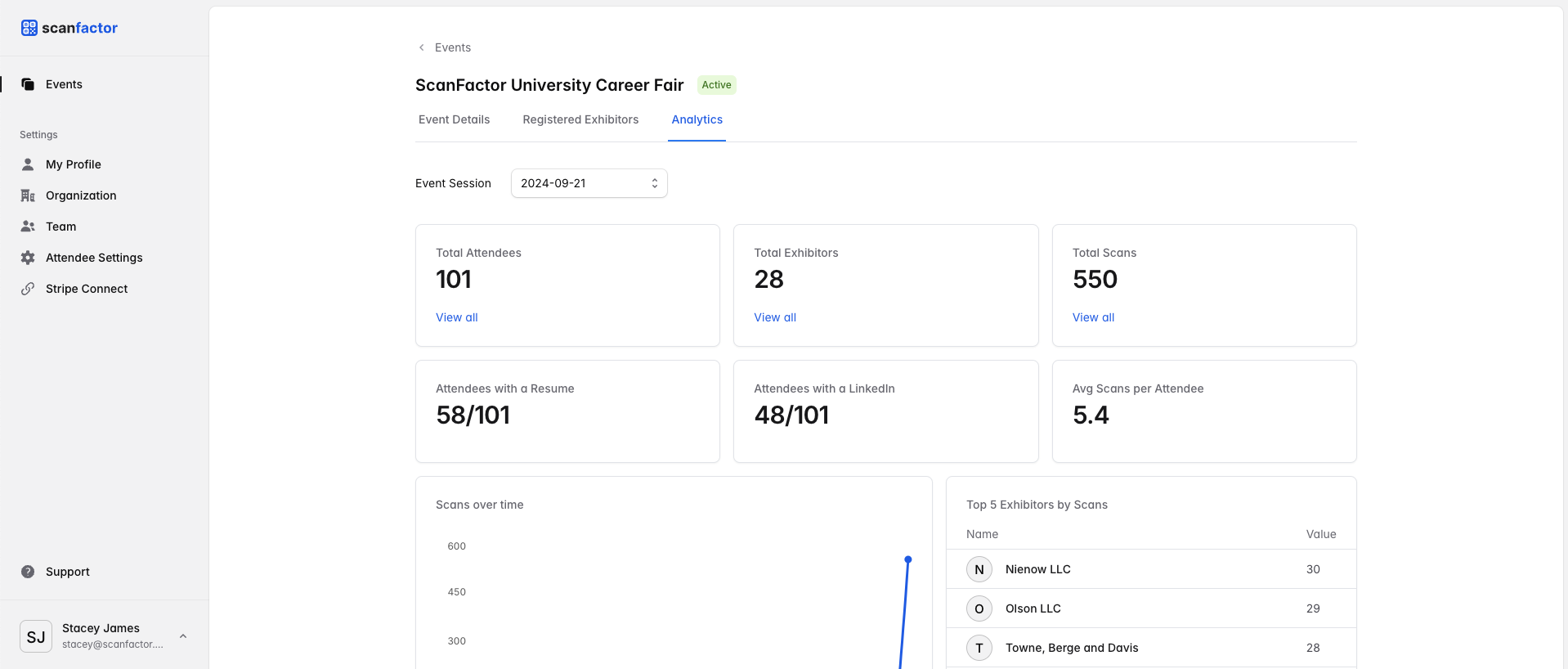1568x669 pixels.
Task: Click the scanfactor logo icon
Action: click(29, 28)
